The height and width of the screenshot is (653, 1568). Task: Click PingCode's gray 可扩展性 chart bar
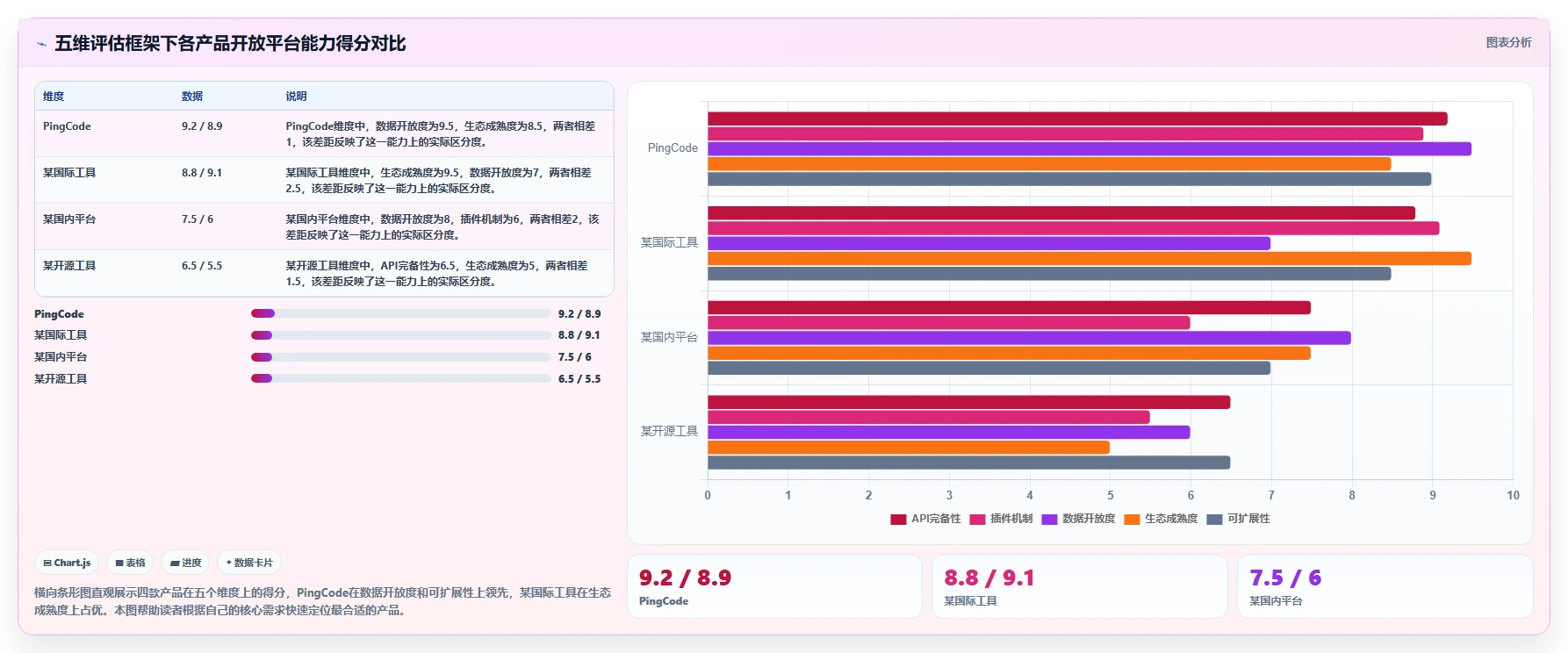click(1069, 179)
